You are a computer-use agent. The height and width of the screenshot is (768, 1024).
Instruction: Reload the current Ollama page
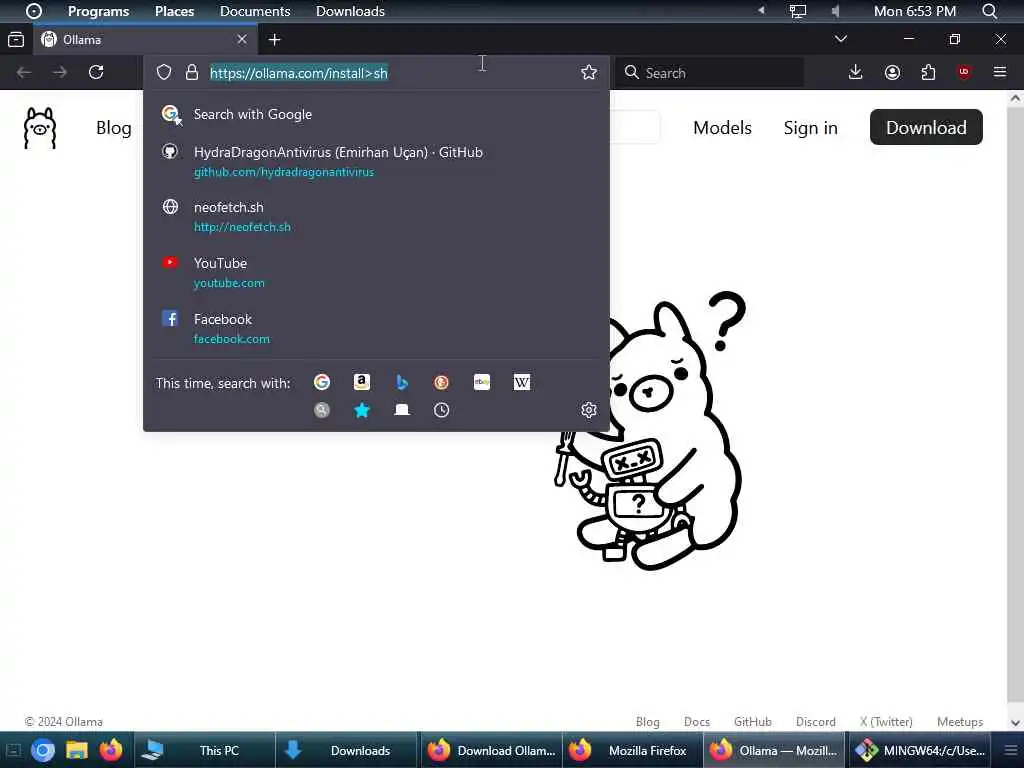click(x=96, y=72)
